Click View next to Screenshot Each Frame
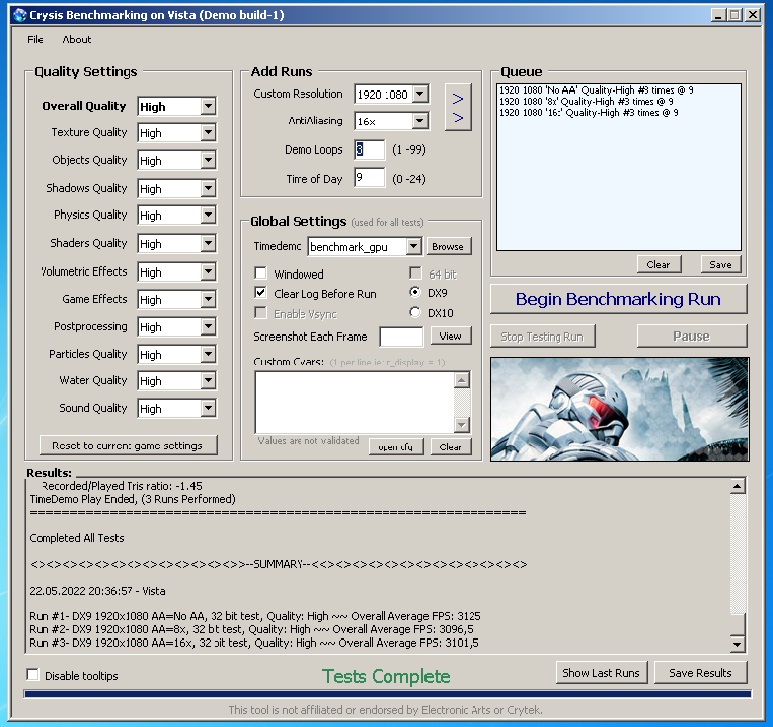Screen dimensions: 773x727 [451, 336]
